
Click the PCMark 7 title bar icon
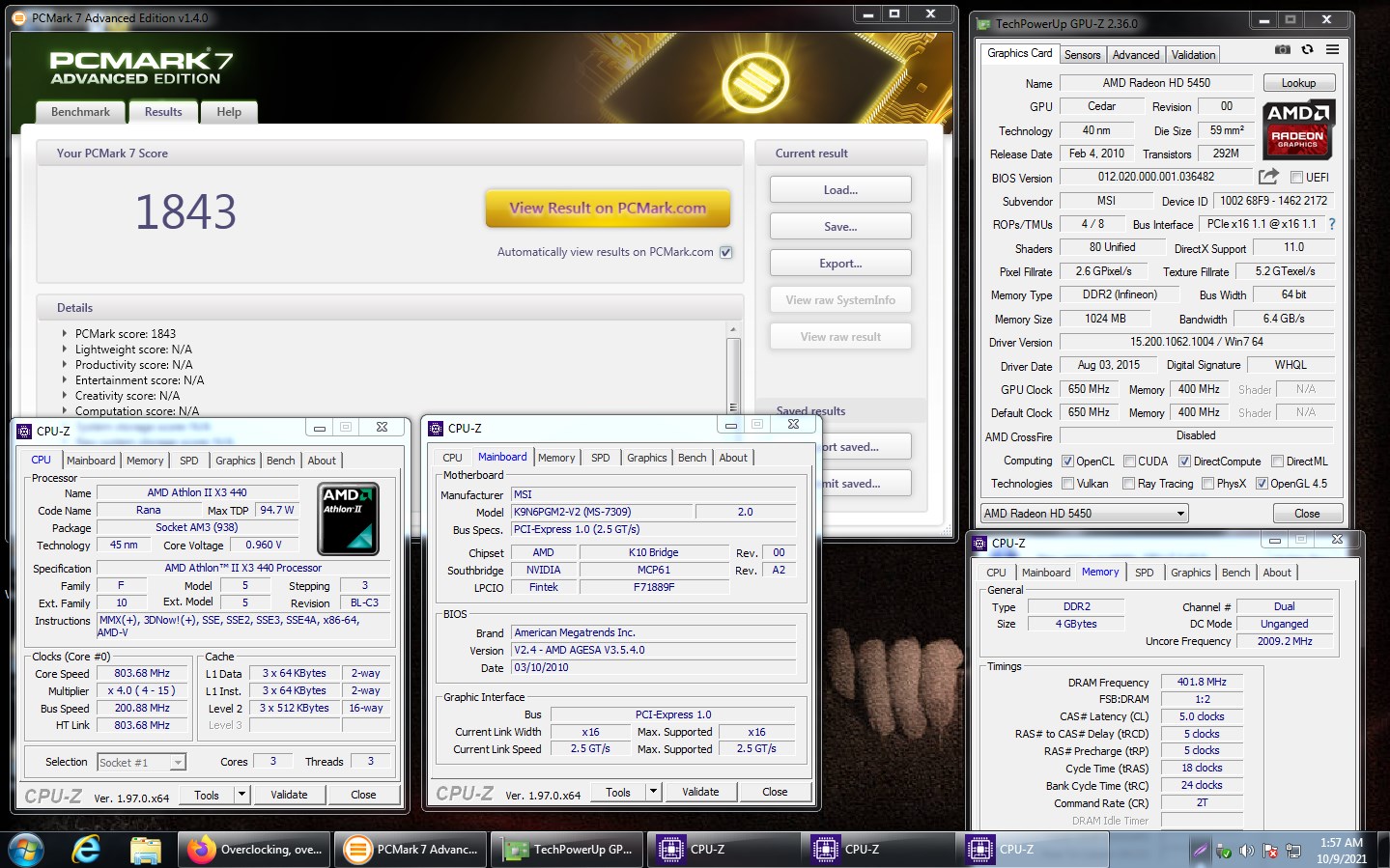(19, 17)
